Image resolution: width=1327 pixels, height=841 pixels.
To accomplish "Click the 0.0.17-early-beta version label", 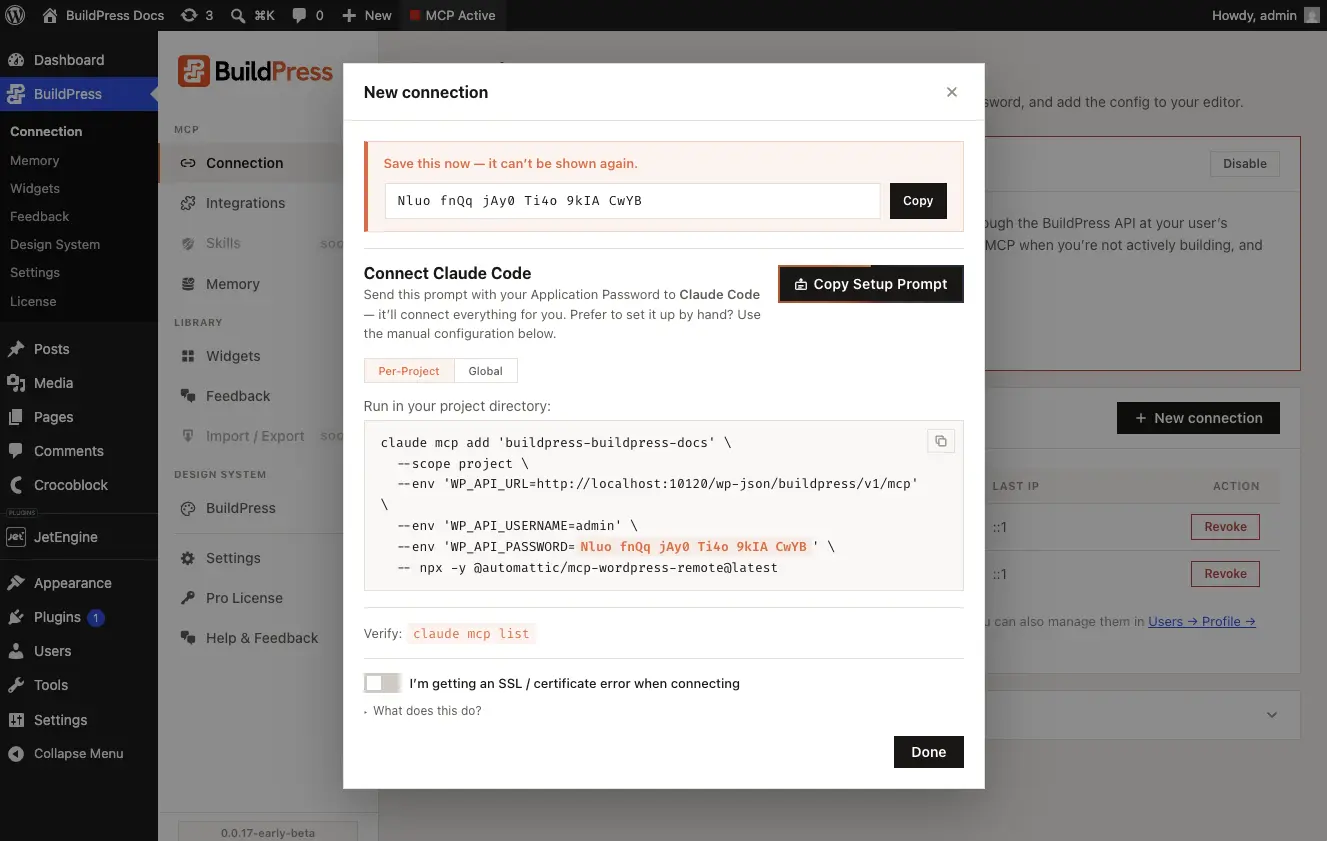I will (268, 832).
